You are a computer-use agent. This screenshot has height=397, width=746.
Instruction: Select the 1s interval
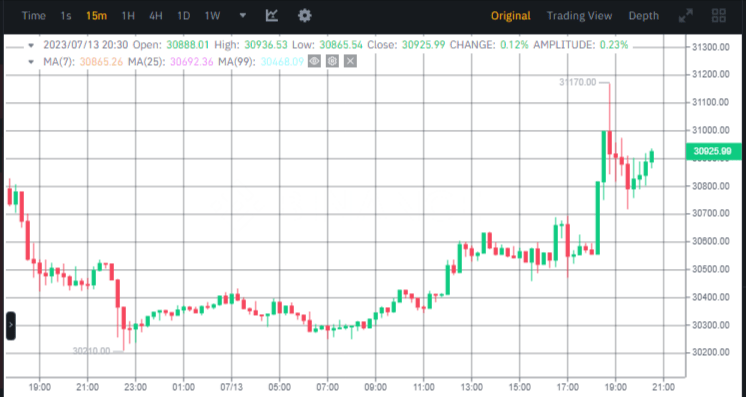(x=66, y=16)
